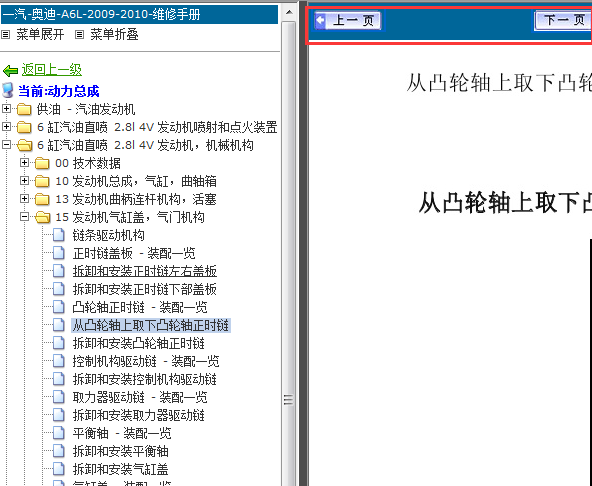Click 菜单折叠 to collapse the menu
Image resolution: width=592 pixels, height=486 pixels.
click(114, 35)
